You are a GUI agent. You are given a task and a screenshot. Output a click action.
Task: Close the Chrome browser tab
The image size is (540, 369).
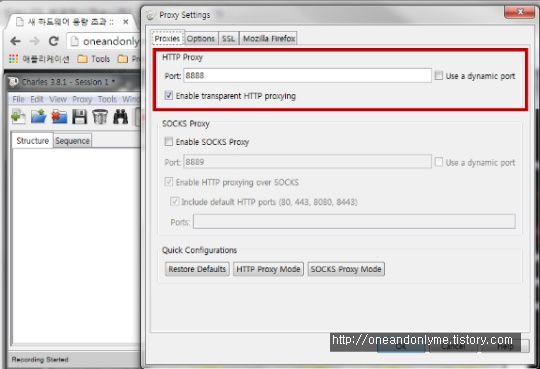click(x=126, y=22)
